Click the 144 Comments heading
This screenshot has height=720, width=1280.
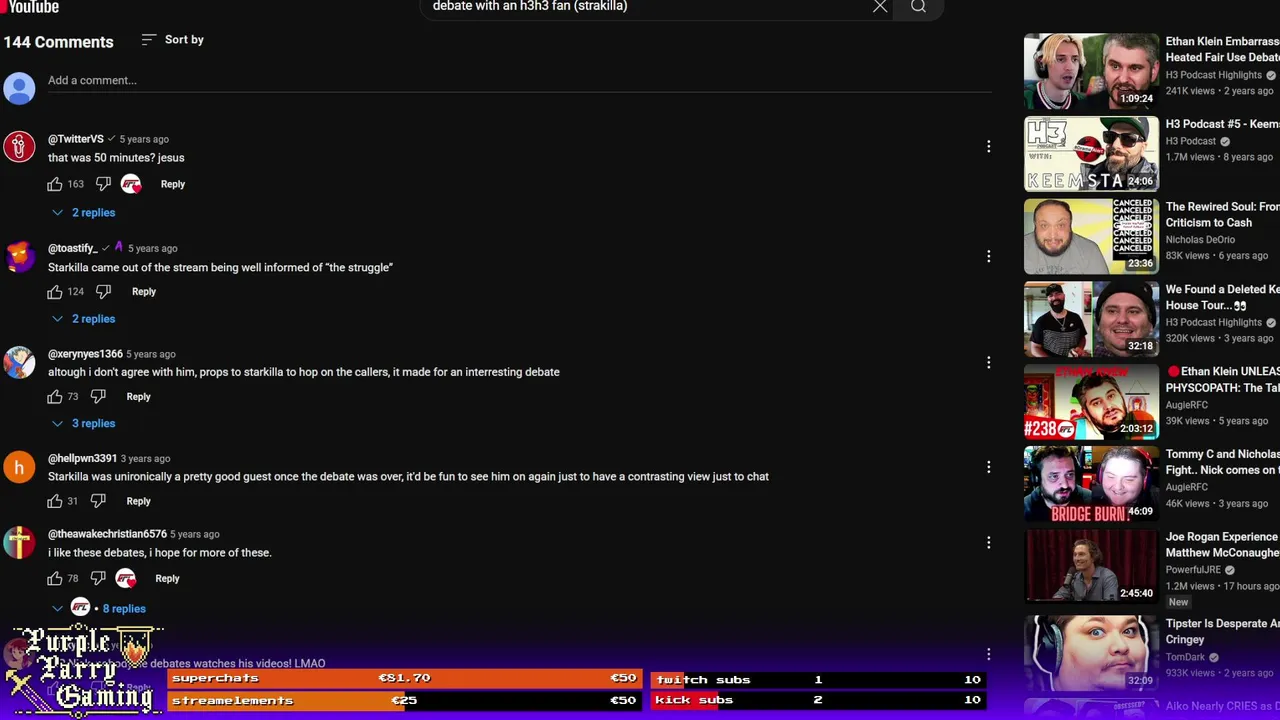58,42
